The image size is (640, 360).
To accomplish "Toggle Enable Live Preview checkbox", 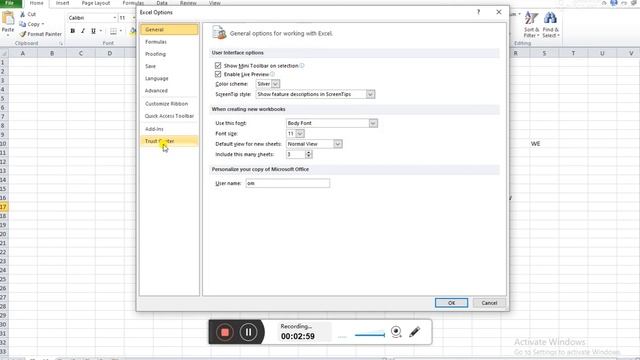I will point(218,74).
